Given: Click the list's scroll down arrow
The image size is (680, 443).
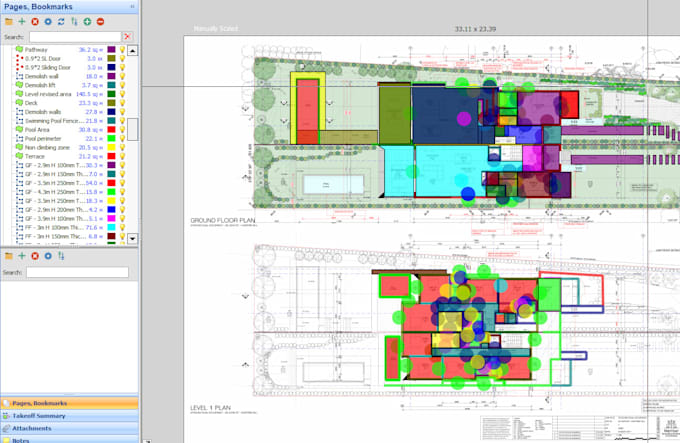Looking at the screenshot, I should tap(132, 238).
